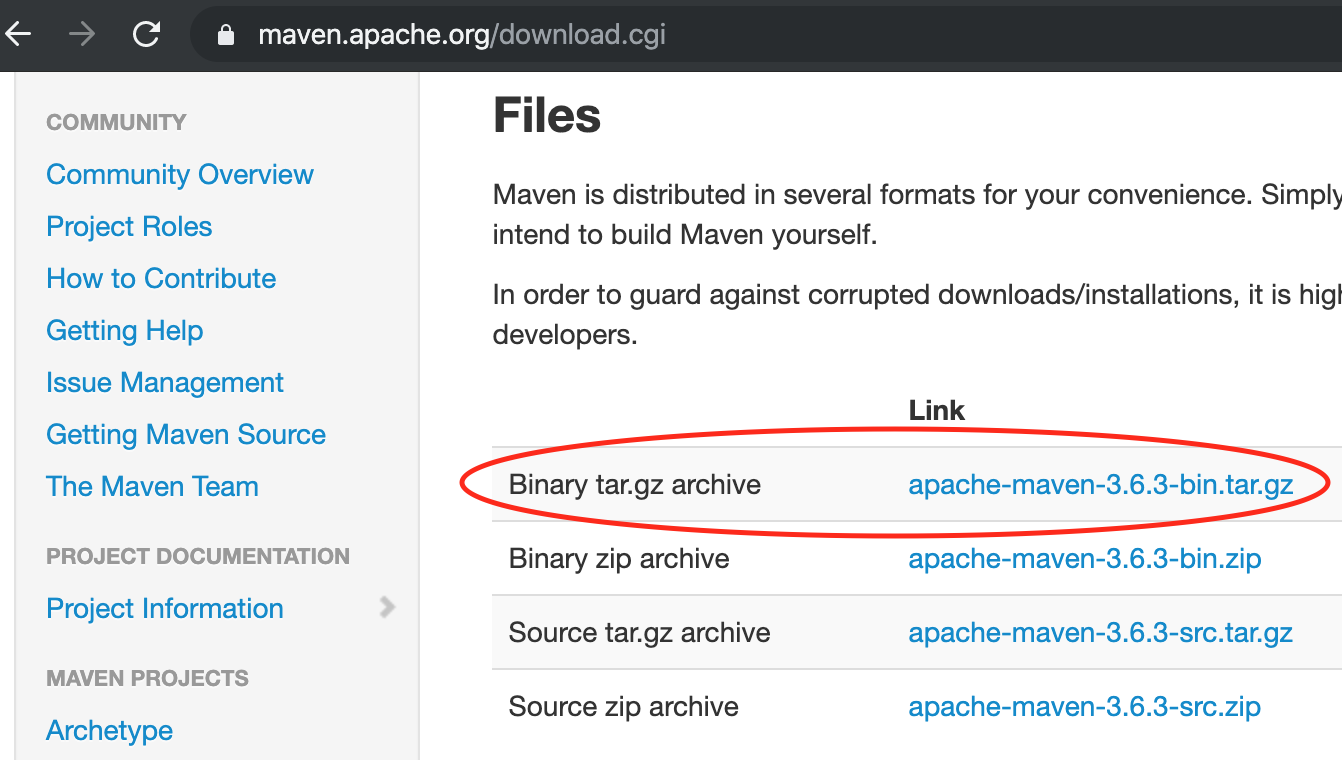Navigate back using the back arrow
Image resolution: width=1342 pixels, height=760 pixels.
[21, 33]
